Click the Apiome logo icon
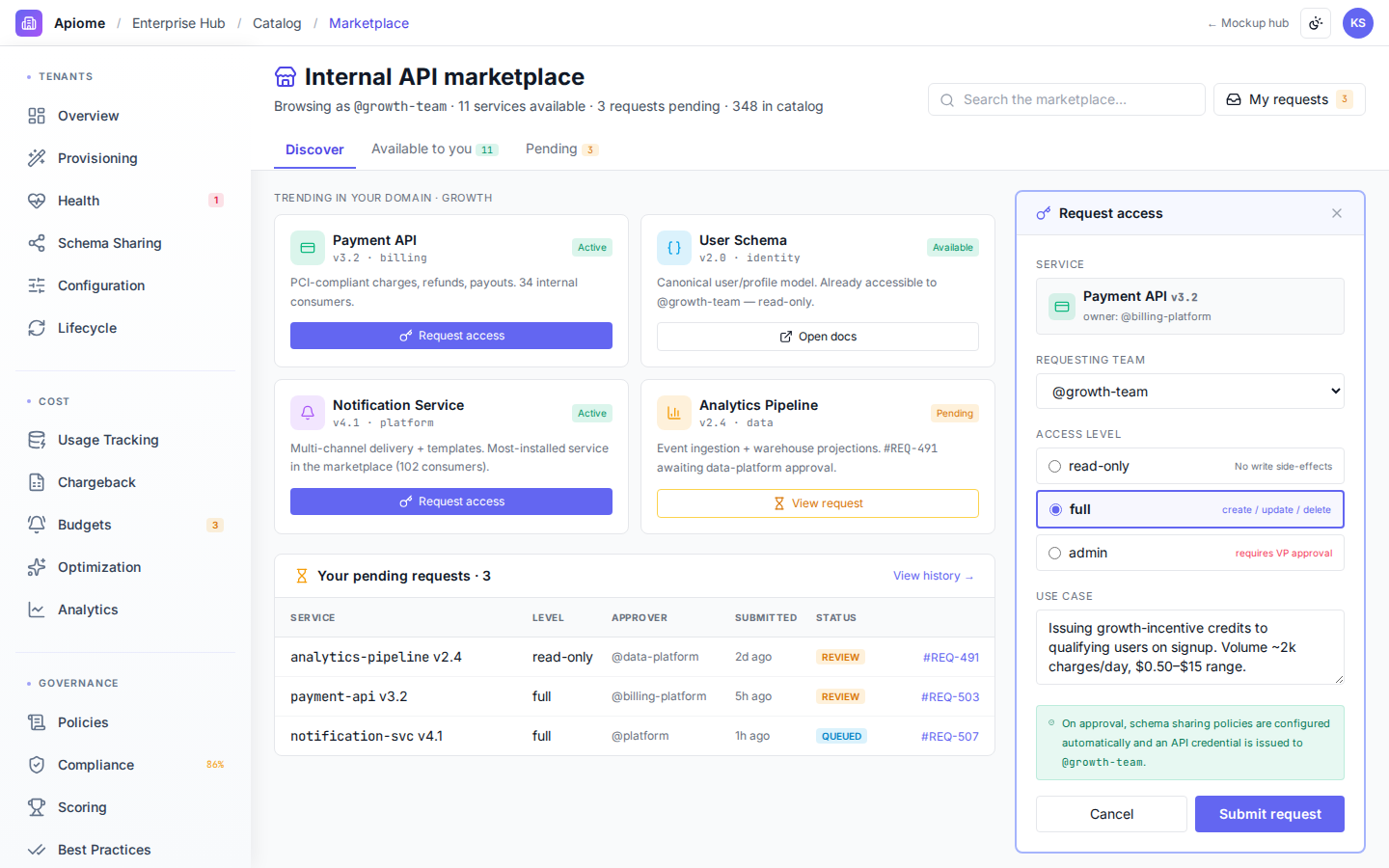This screenshot has width=1389, height=868. tap(29, 23)
